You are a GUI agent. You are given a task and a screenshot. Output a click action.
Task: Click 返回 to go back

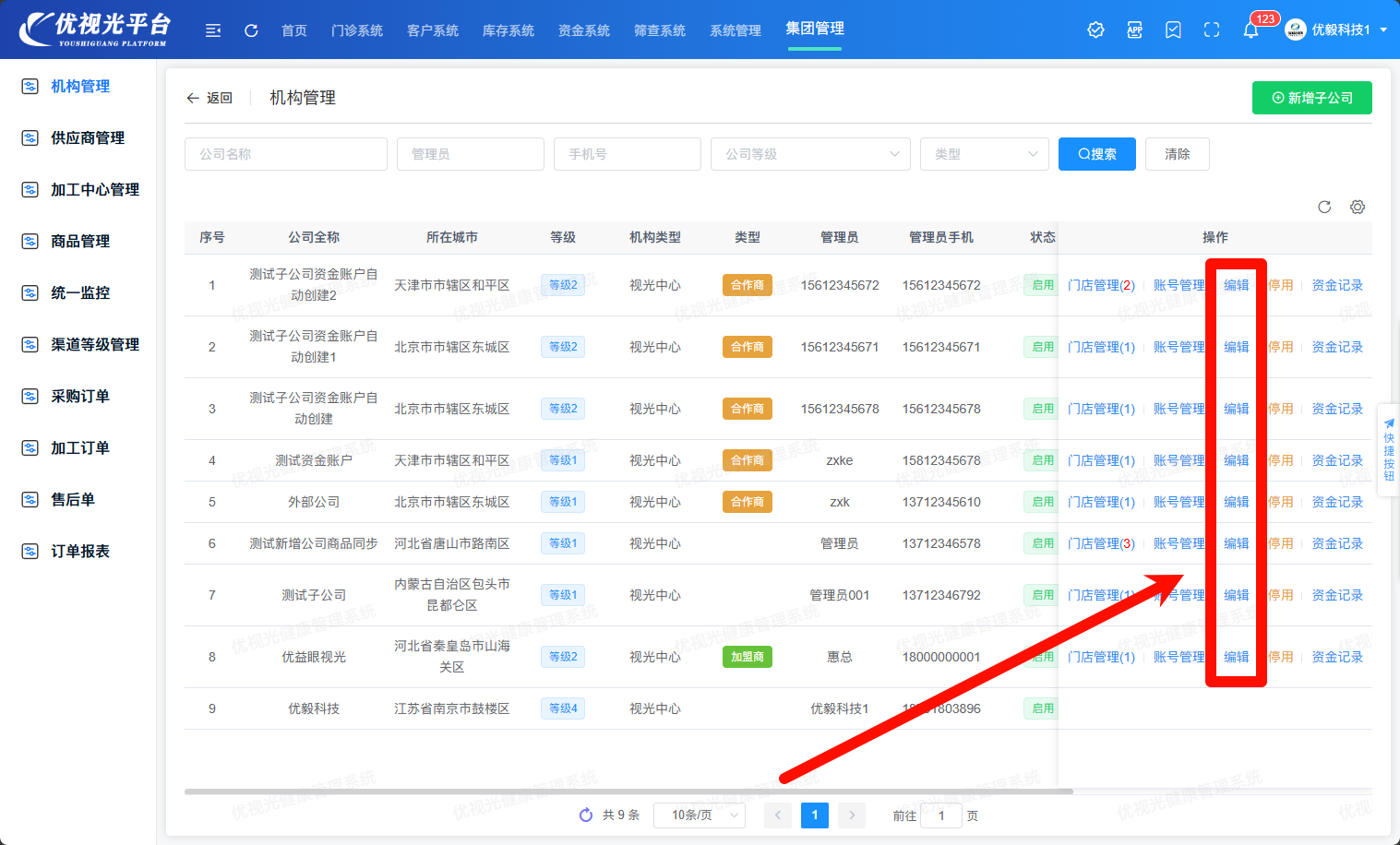pyautogui.click(x=209, y=98)
